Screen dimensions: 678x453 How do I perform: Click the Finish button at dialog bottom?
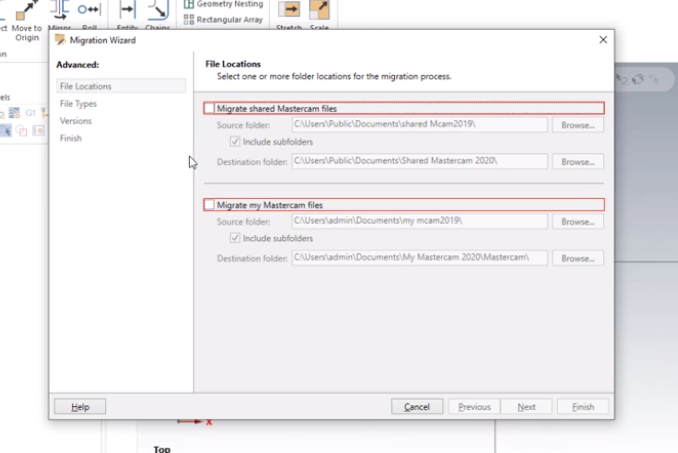tap(583, 406)
